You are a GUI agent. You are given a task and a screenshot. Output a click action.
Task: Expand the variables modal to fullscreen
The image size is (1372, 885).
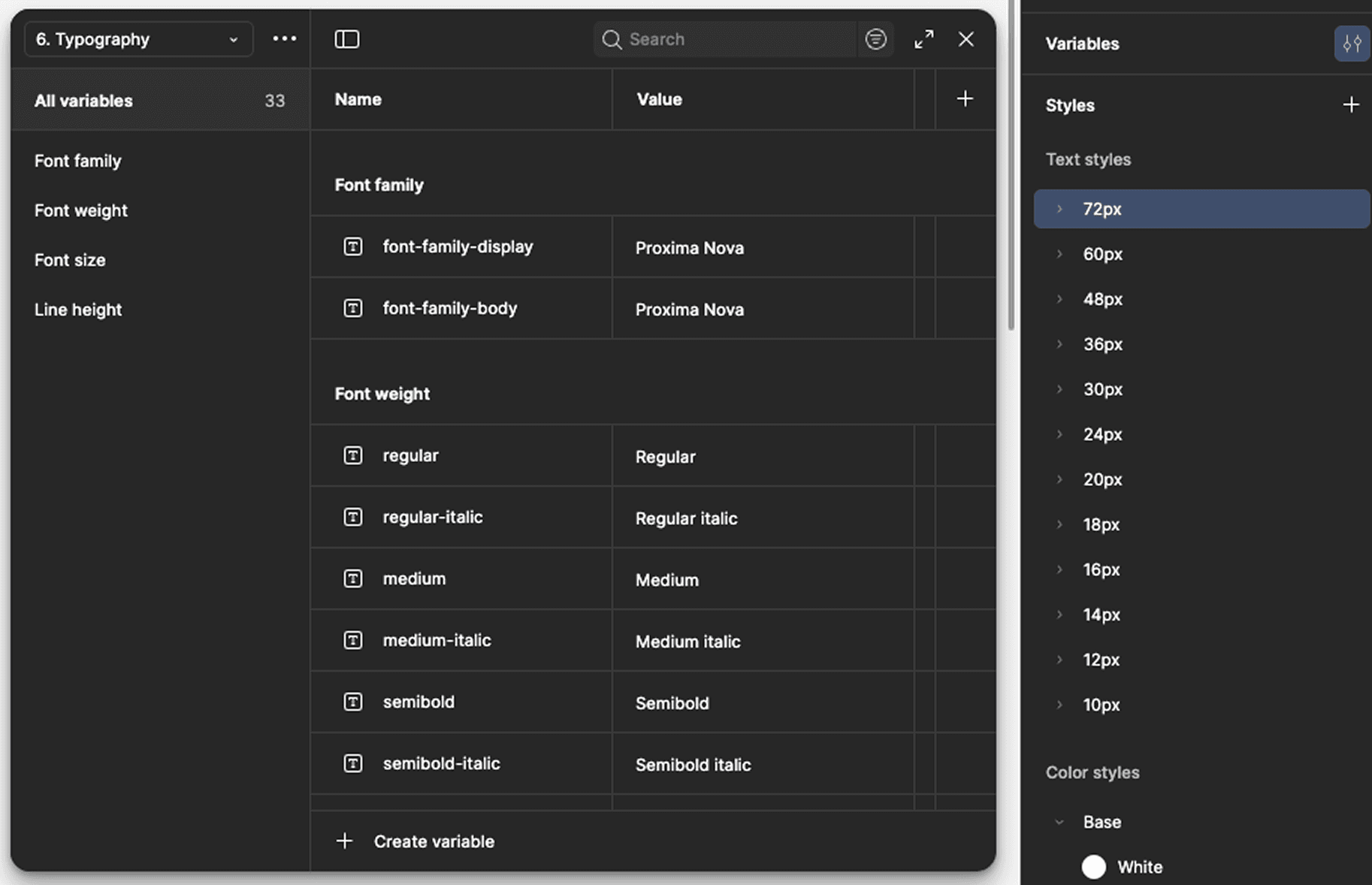[x=923, y=38]
